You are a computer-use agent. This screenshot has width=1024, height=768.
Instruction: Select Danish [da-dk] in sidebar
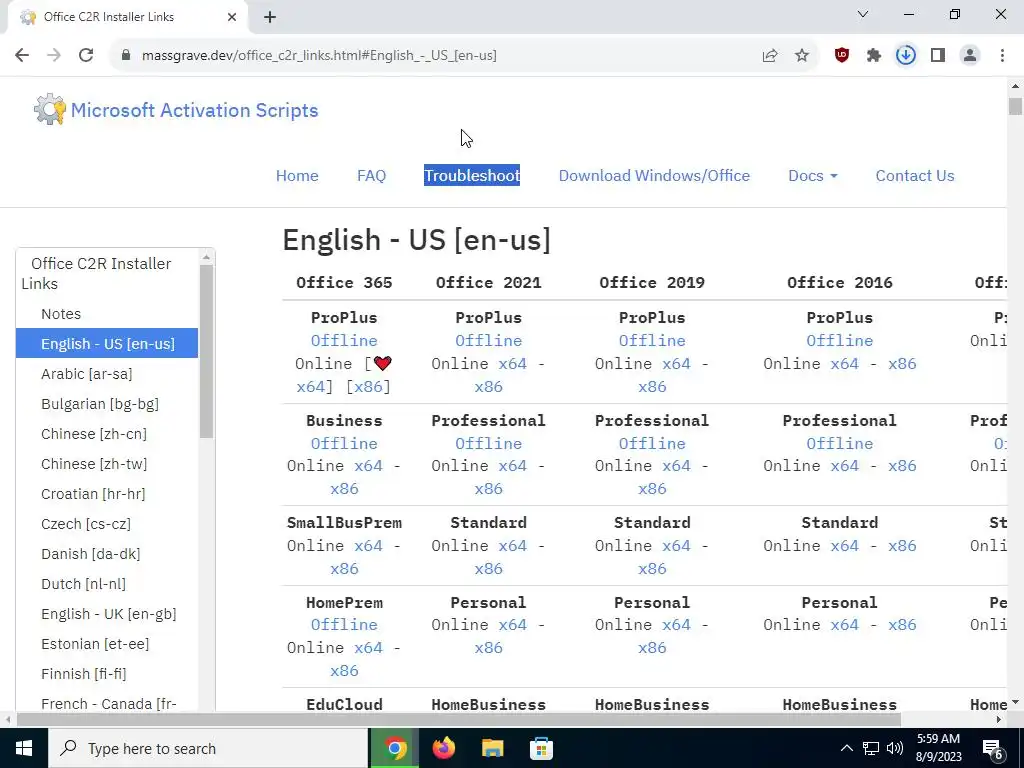coord(106,554)
